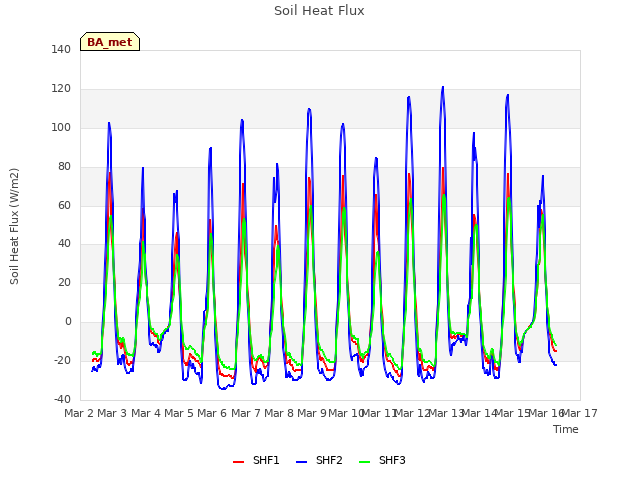
Task: Click the 40 y-axis tick label
Action: [x=64, y=244]
